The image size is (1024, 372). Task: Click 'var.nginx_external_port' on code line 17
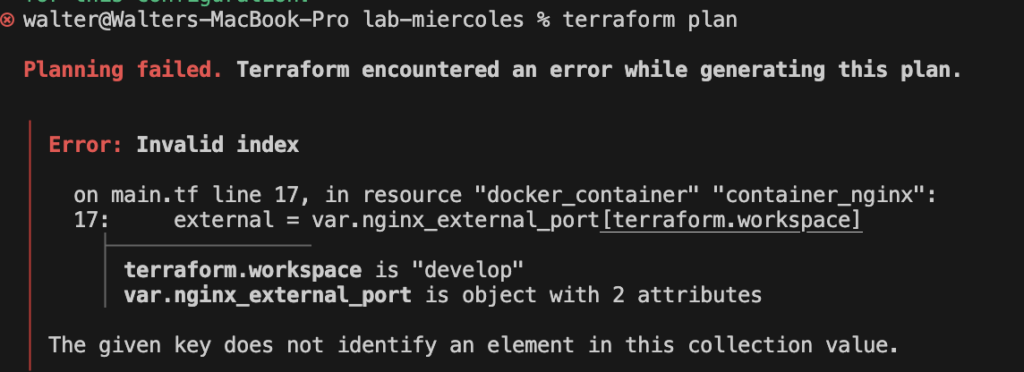click(x=456, y=221)
